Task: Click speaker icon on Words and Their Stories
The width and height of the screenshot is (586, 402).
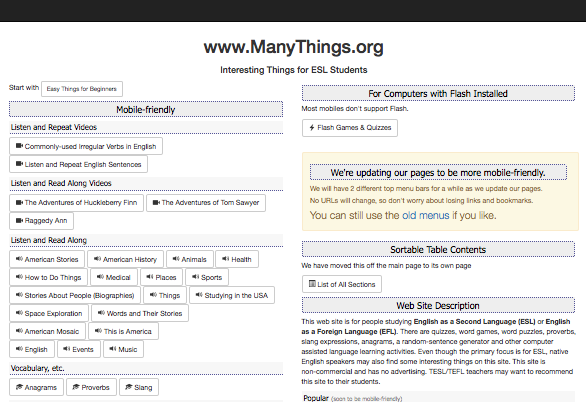Action: click(x=101, y=313)
